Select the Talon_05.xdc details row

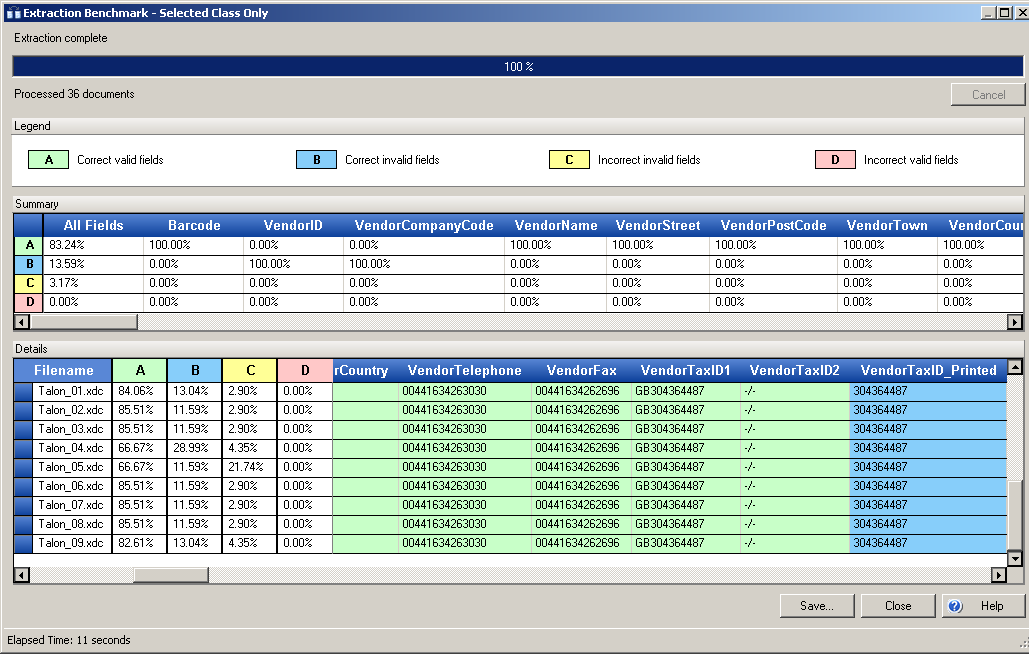(x=70, y=467)
